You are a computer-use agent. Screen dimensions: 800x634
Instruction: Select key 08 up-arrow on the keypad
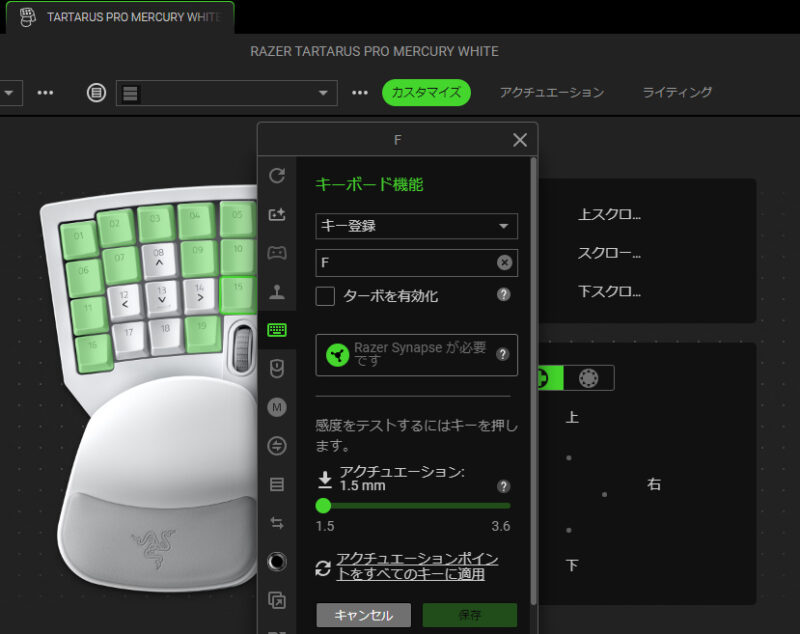[x=159, y=258]
